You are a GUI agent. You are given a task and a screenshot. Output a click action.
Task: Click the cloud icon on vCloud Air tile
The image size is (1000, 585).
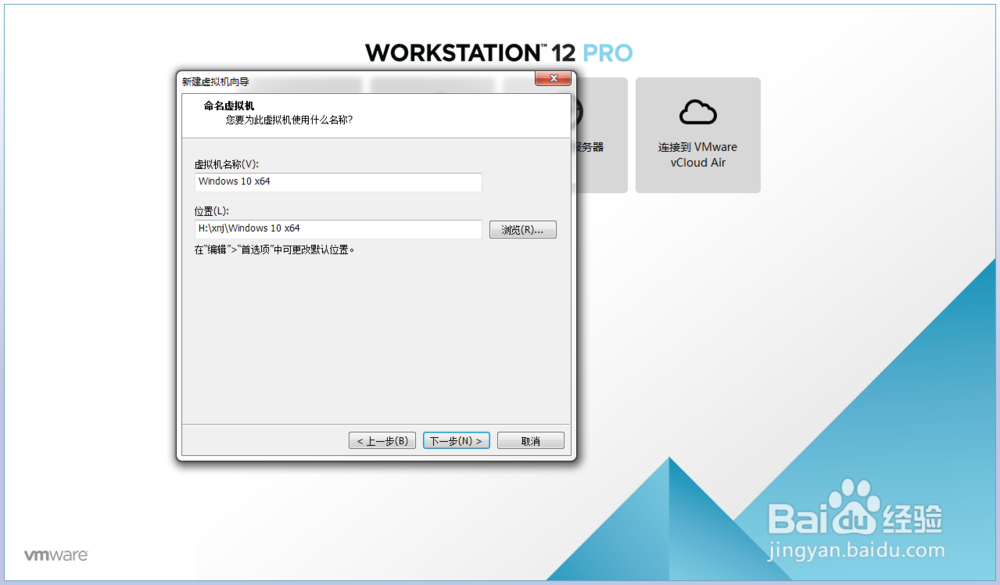pyautogui.click(x=698, y=112)
